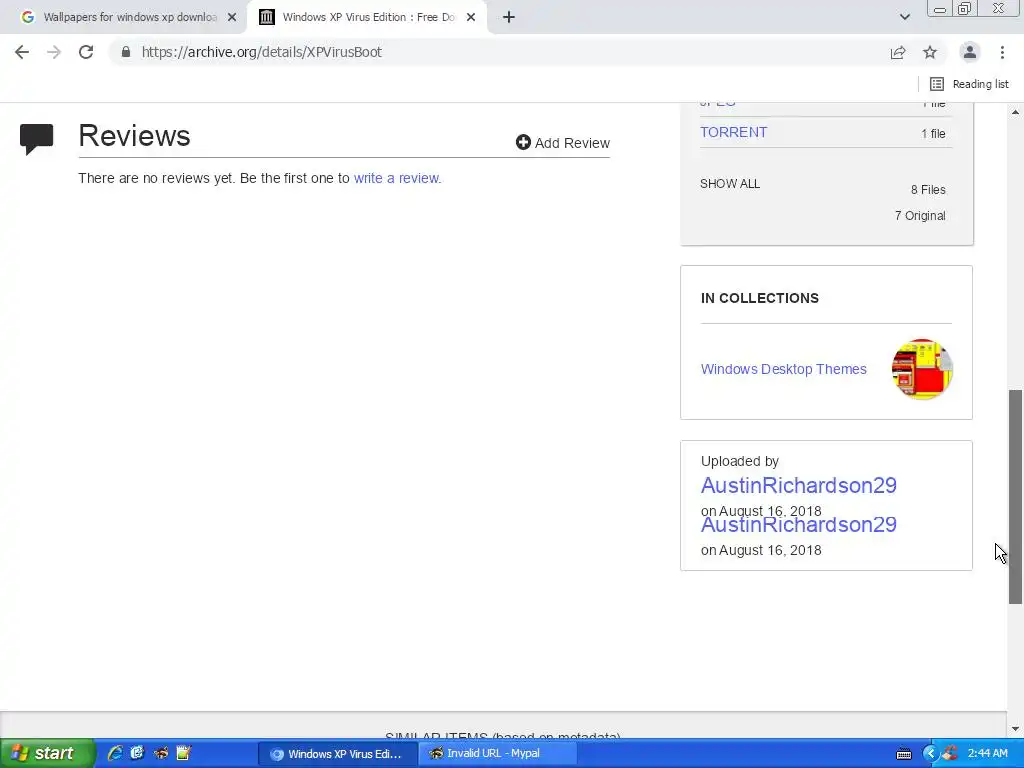Click the archive.org tab favicon
1024x768 pixels.
pos(266,18)
